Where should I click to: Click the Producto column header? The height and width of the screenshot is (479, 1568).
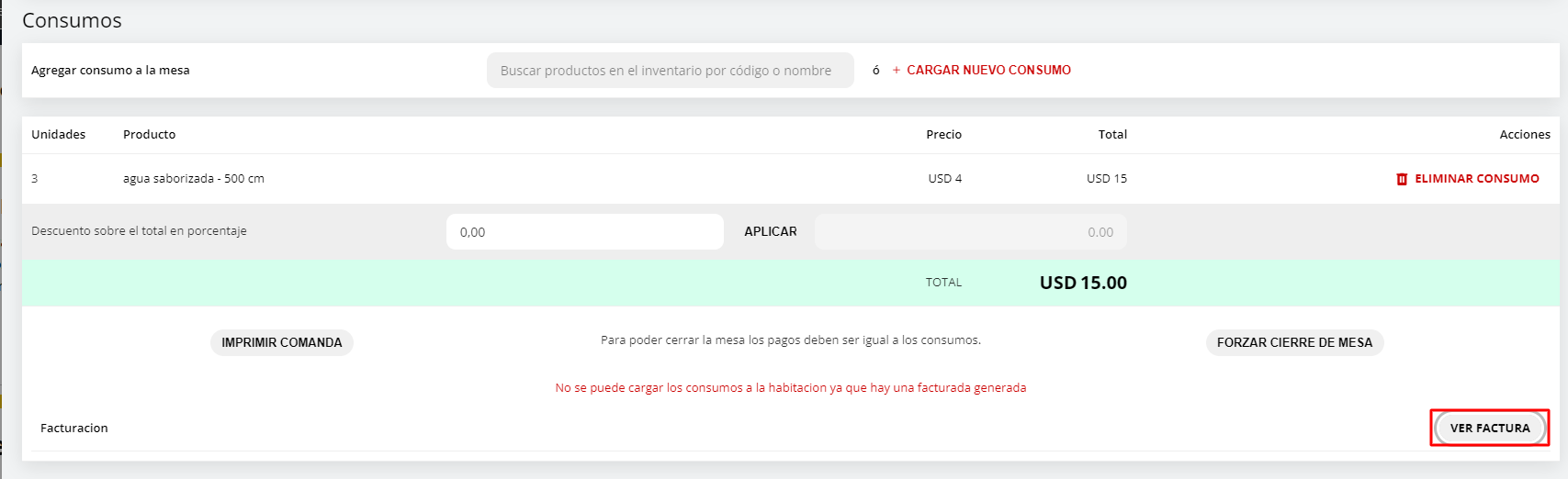149,134
